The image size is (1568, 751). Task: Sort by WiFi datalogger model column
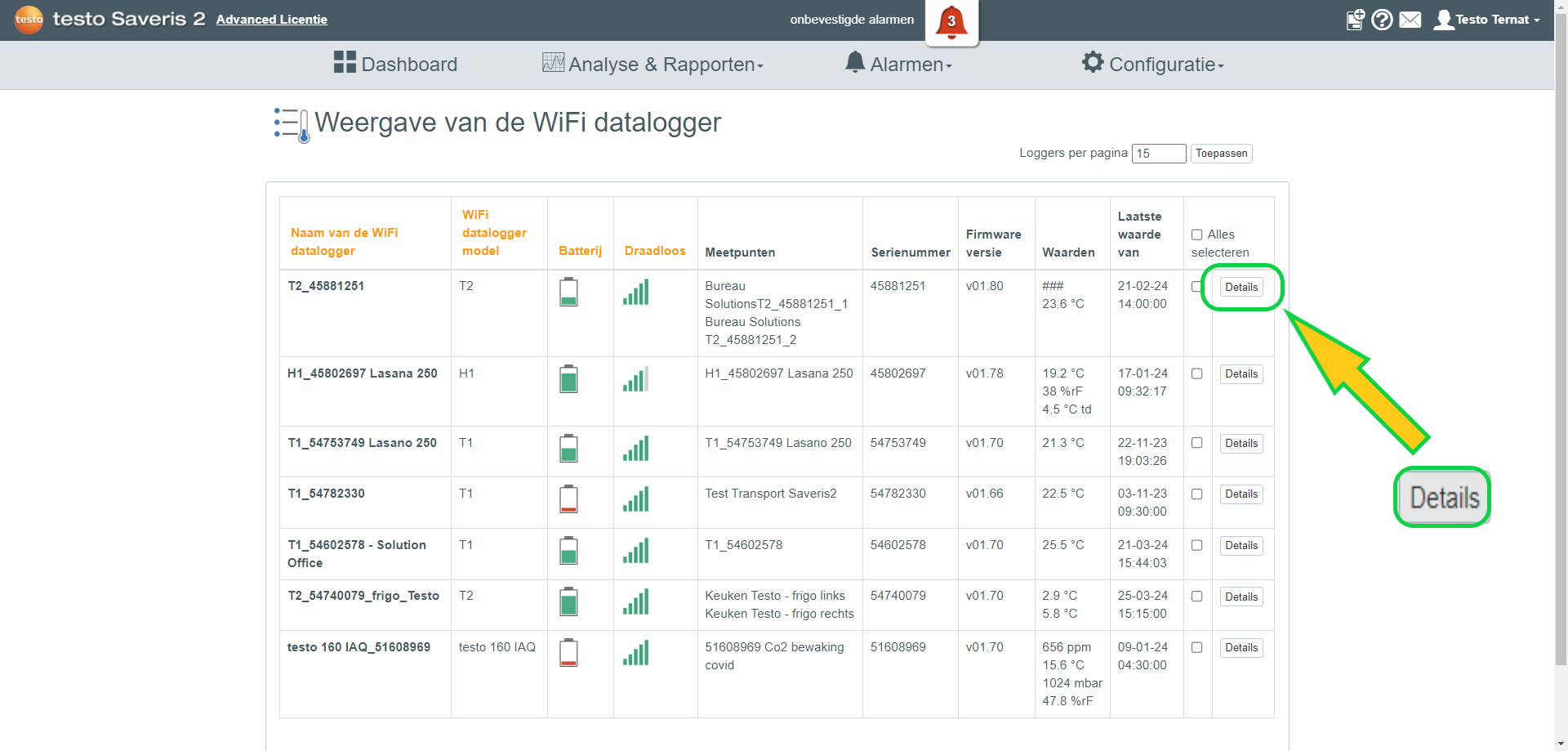click(x=494, y=233)
